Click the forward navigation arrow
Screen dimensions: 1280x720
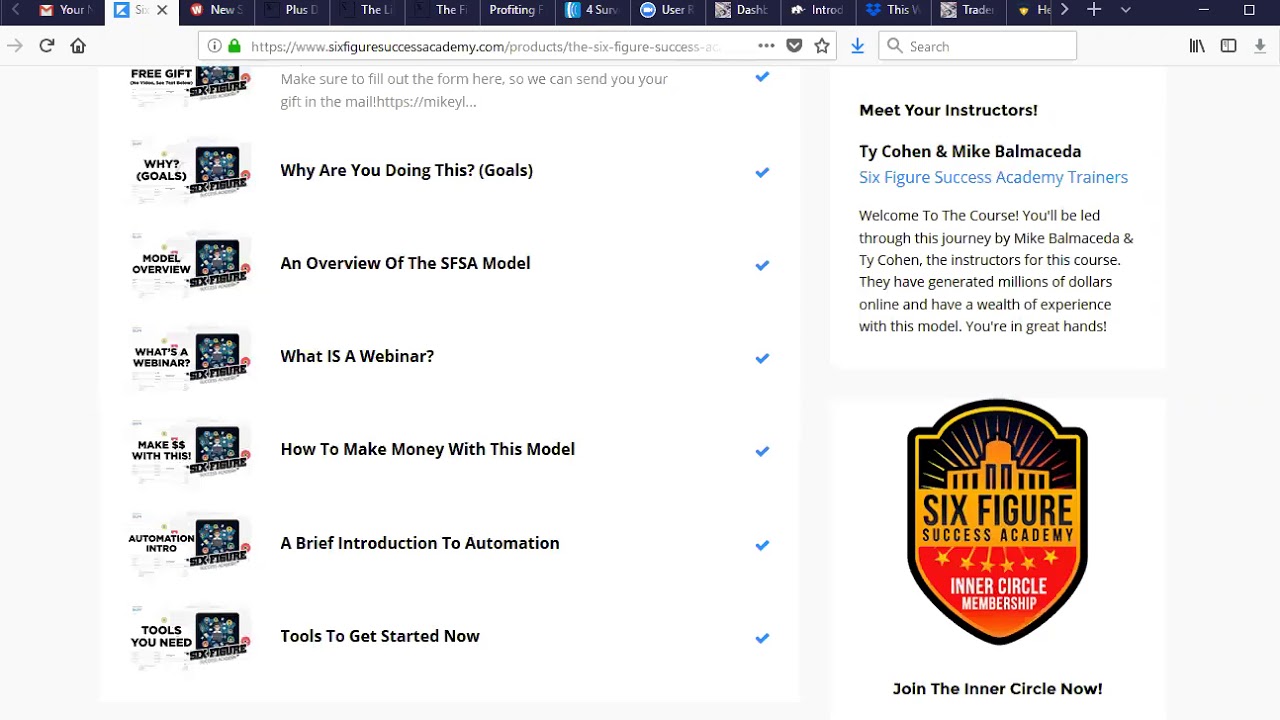pyautogui.click(x=15, y=46)
